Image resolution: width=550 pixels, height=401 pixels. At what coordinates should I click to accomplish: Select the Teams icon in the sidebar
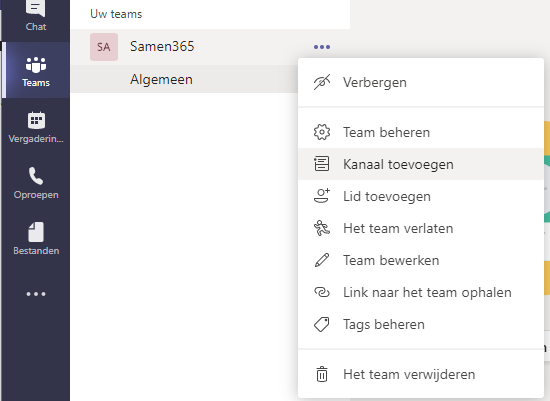36,65
